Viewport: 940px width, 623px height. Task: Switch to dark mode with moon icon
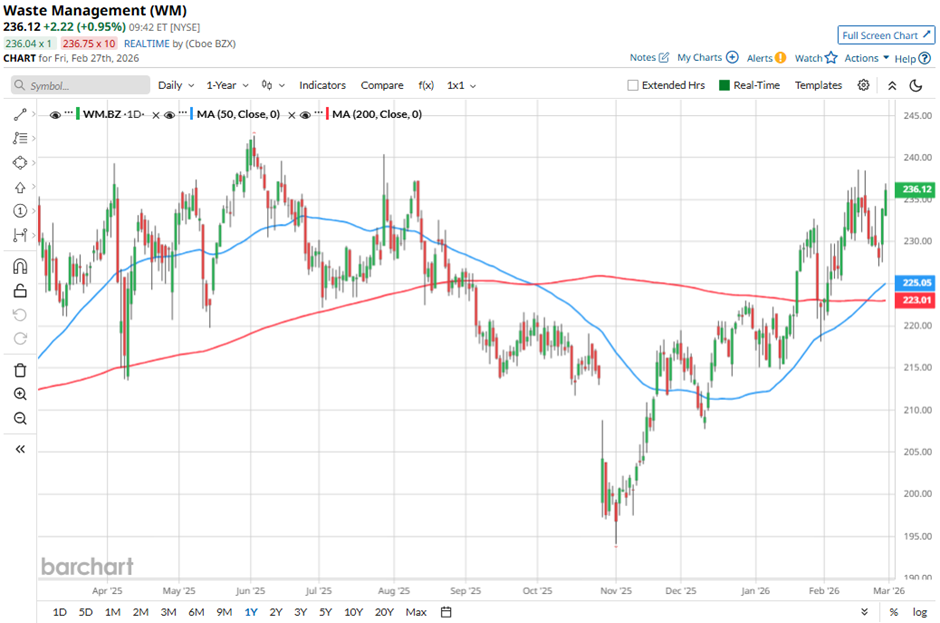(x=915, y=86)
